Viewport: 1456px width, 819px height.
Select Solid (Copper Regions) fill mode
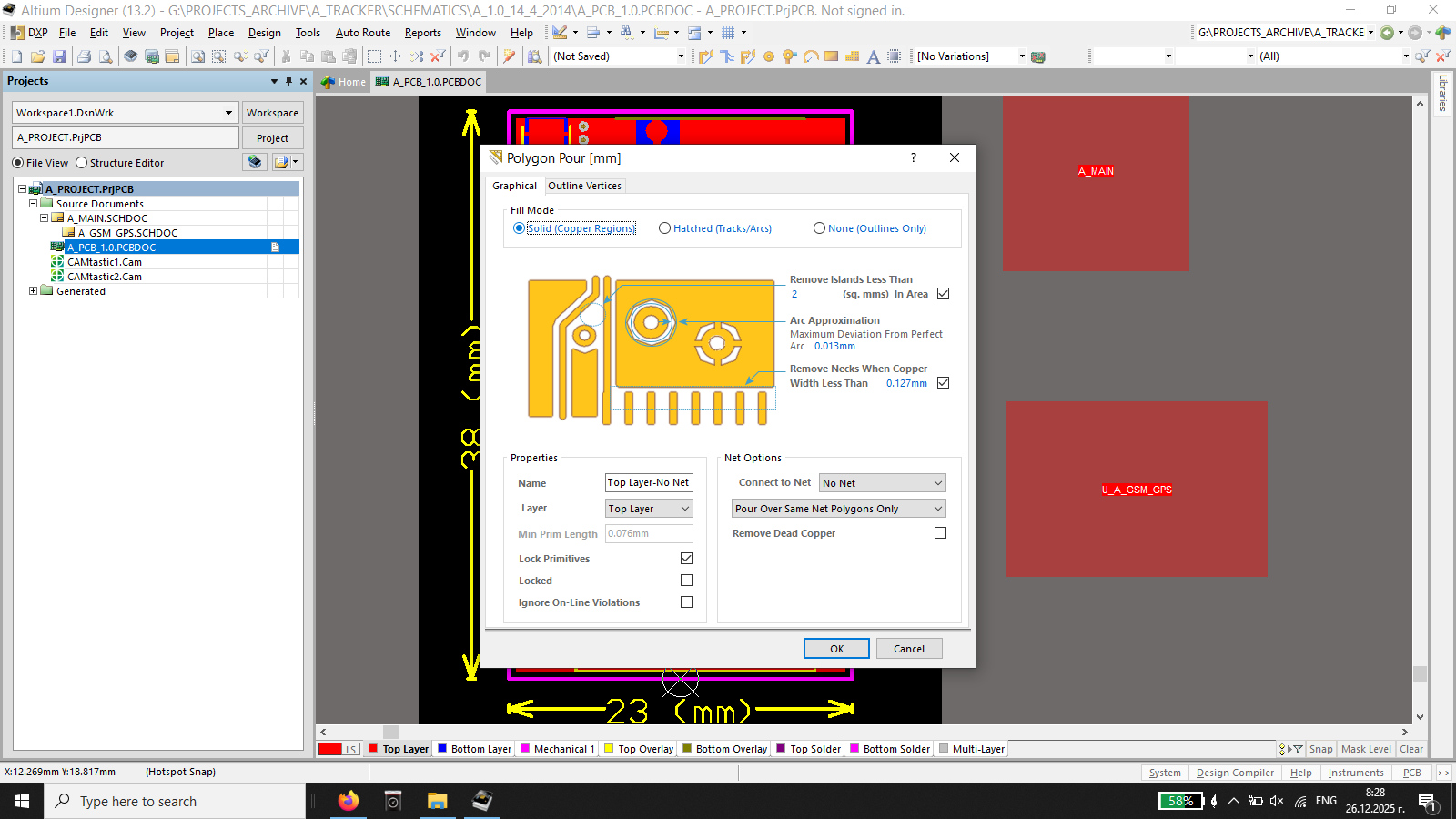[x=519, y=228]
